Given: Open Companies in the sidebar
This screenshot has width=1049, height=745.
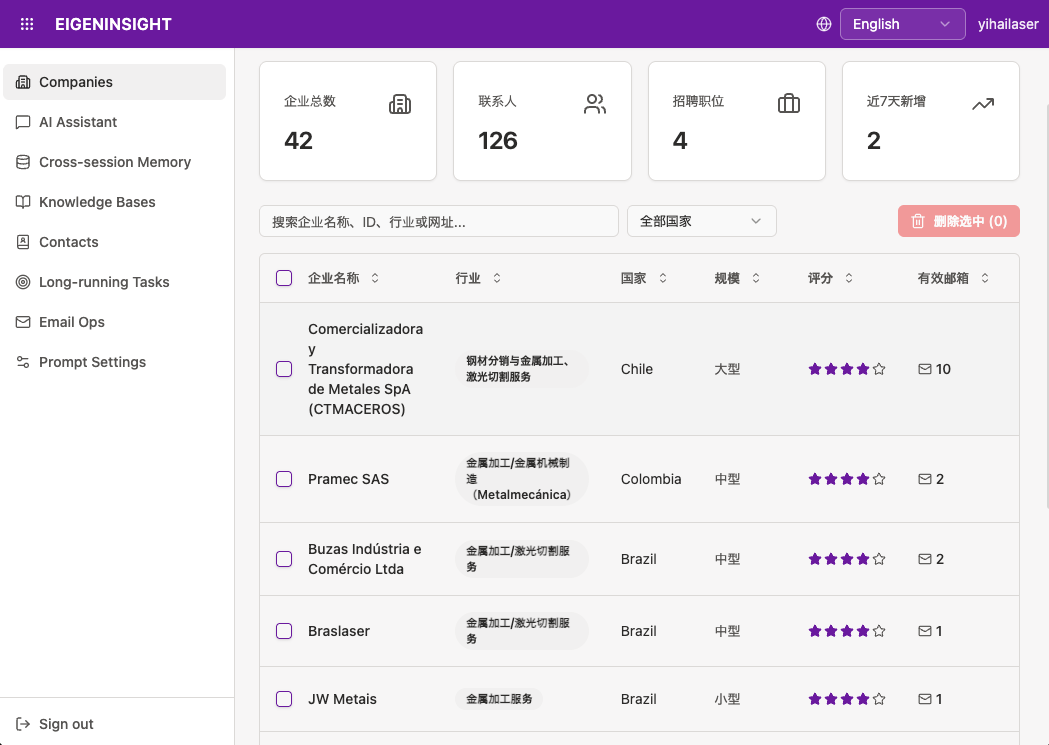Looking at the screenshot, I should (x=114, y=82).
